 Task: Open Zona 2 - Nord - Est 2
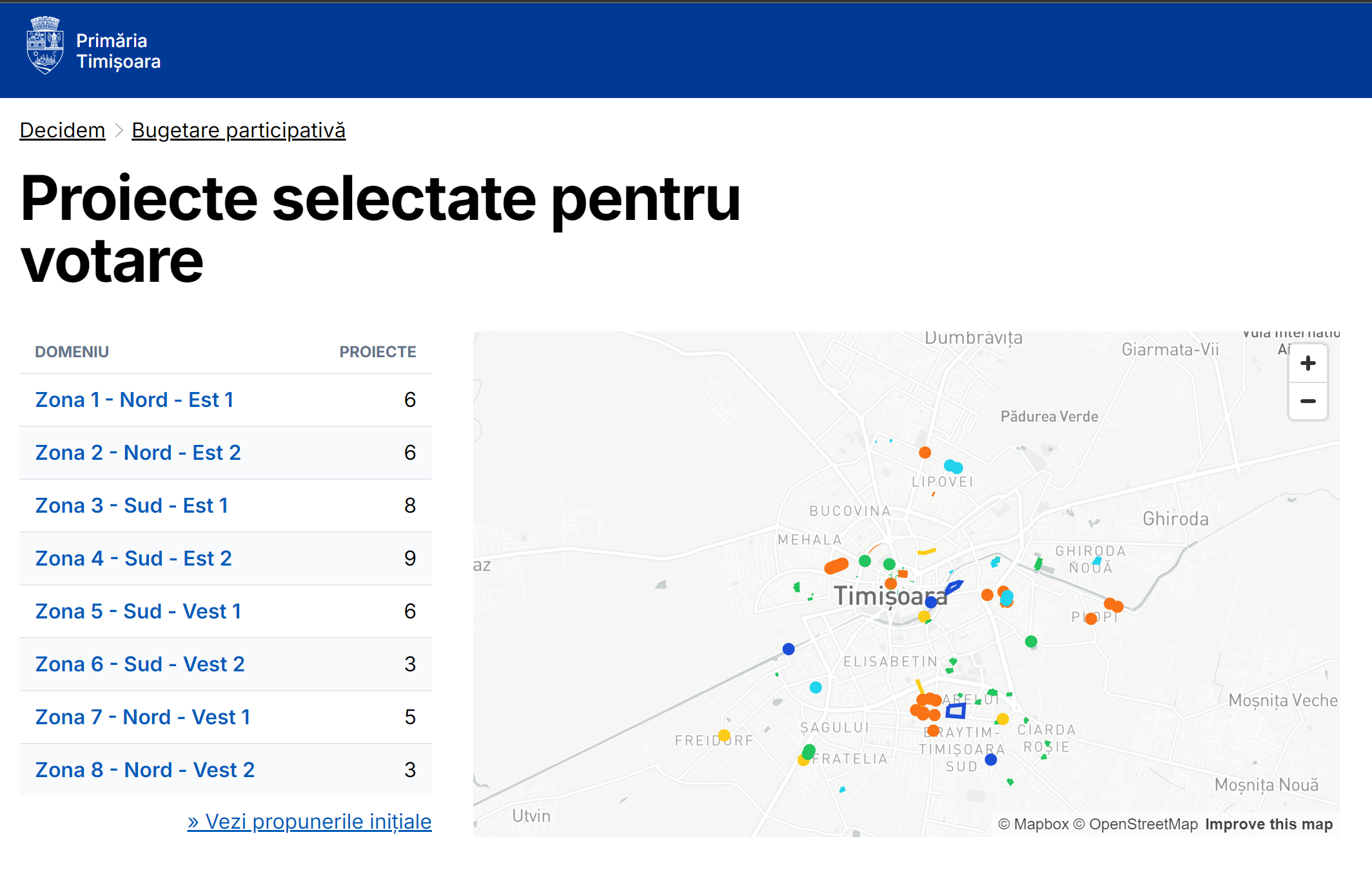pos(138,453)
